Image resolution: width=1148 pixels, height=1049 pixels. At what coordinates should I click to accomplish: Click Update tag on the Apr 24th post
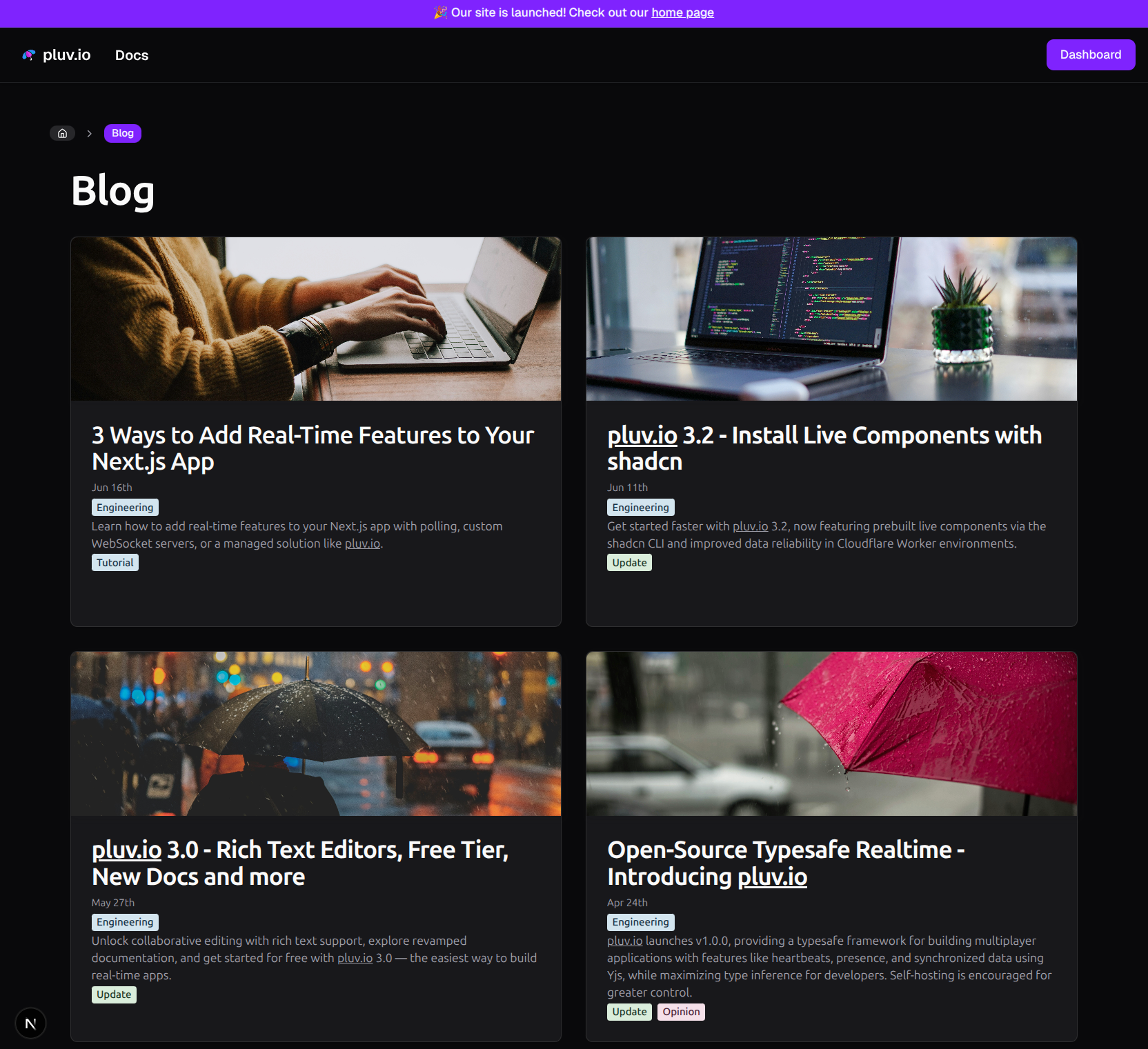630,1012
